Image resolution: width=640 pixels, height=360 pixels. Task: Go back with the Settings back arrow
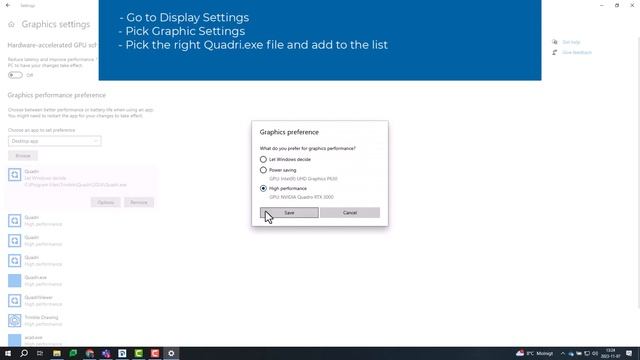(8, 5)
